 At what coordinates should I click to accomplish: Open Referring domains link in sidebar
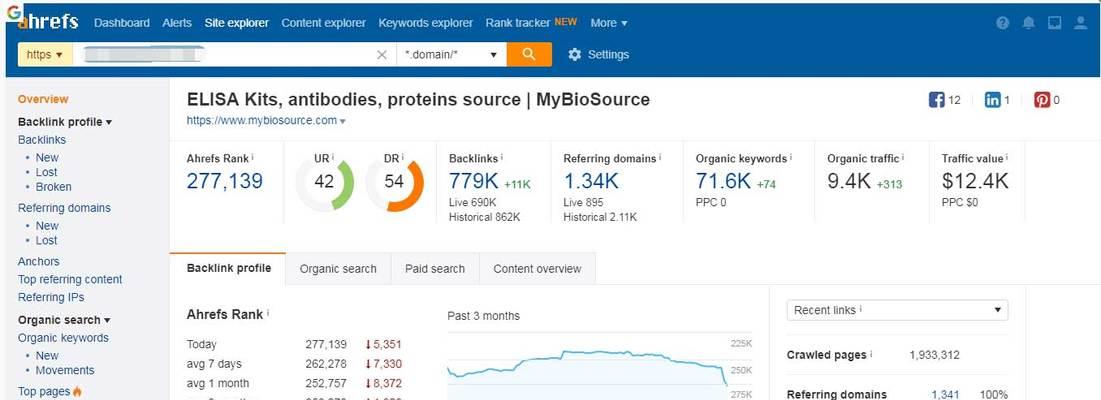[x=64, y=208]
